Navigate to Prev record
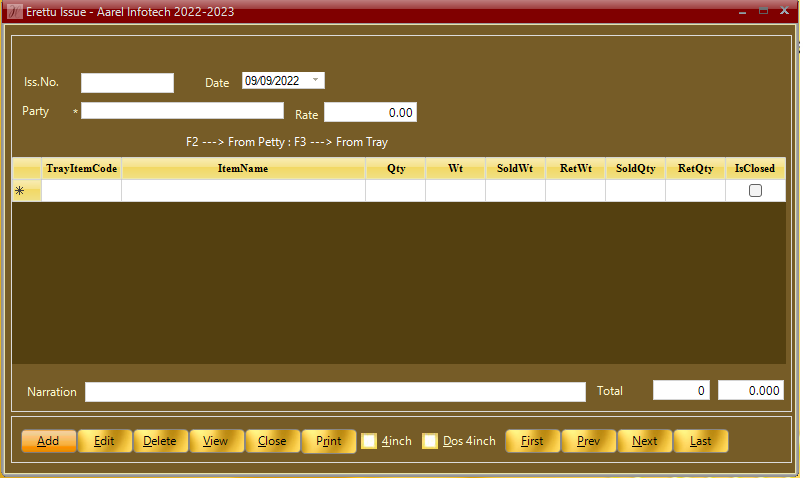 tap(588, 441)
